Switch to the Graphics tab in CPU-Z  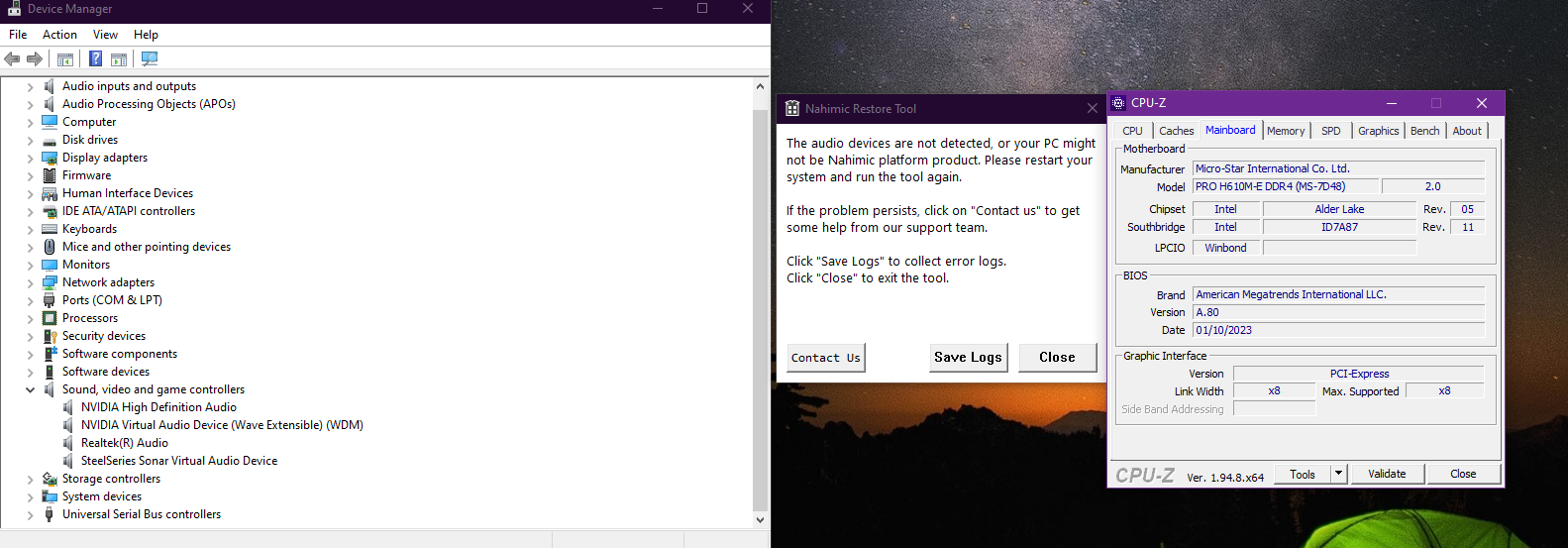coord(1378,131)
